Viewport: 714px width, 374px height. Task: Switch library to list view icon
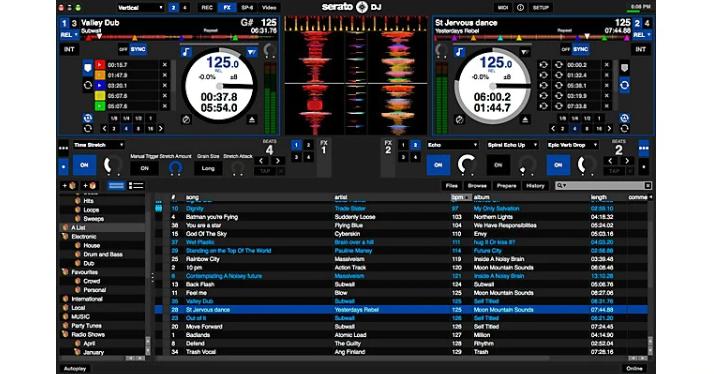click(136, 185)
